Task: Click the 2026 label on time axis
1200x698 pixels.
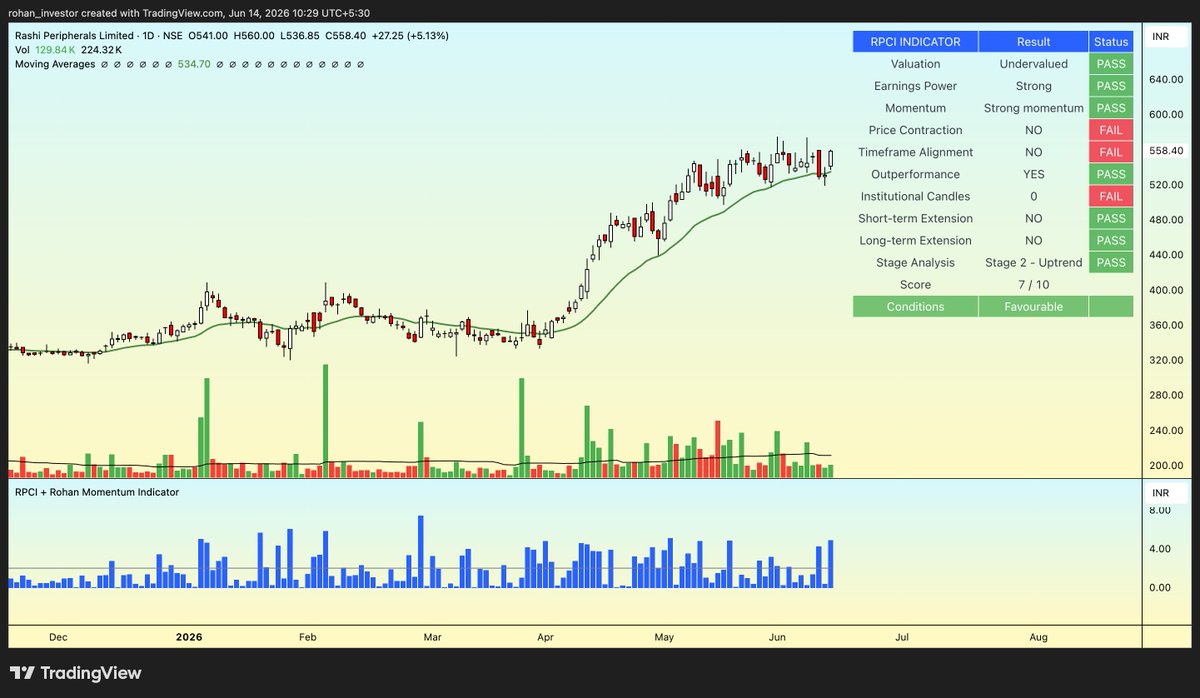Action: tap(189, 636)
